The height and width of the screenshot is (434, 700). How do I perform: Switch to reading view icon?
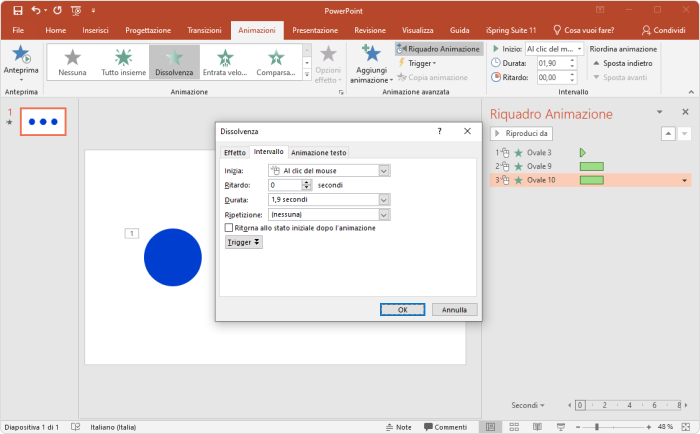pos(537,427)
